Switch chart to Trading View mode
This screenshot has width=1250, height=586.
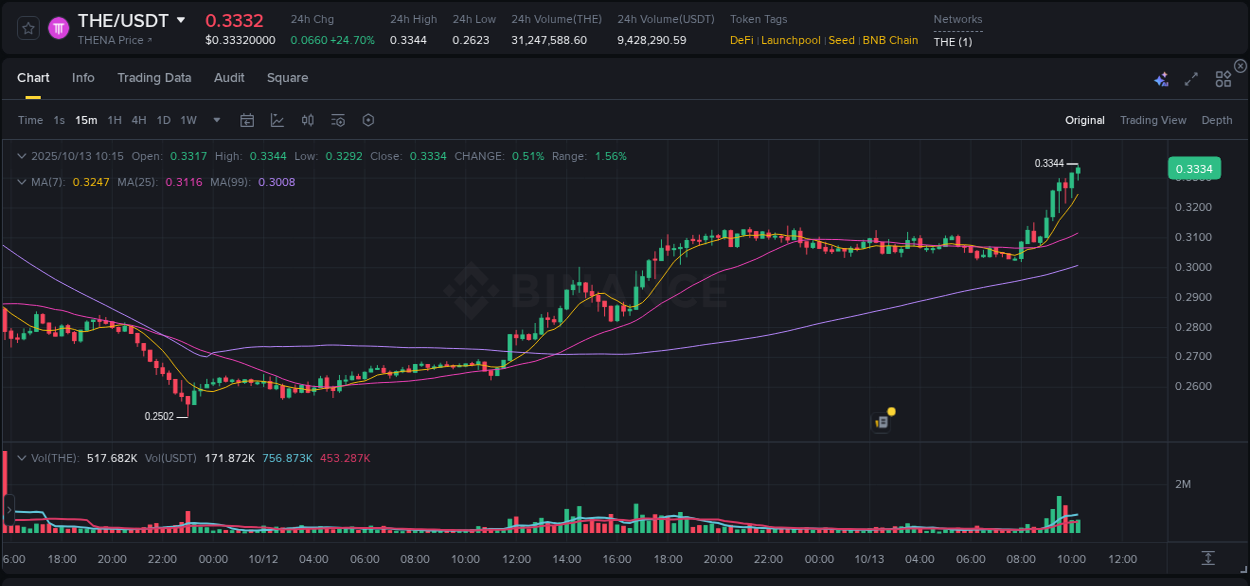[x=1152, y=120]
